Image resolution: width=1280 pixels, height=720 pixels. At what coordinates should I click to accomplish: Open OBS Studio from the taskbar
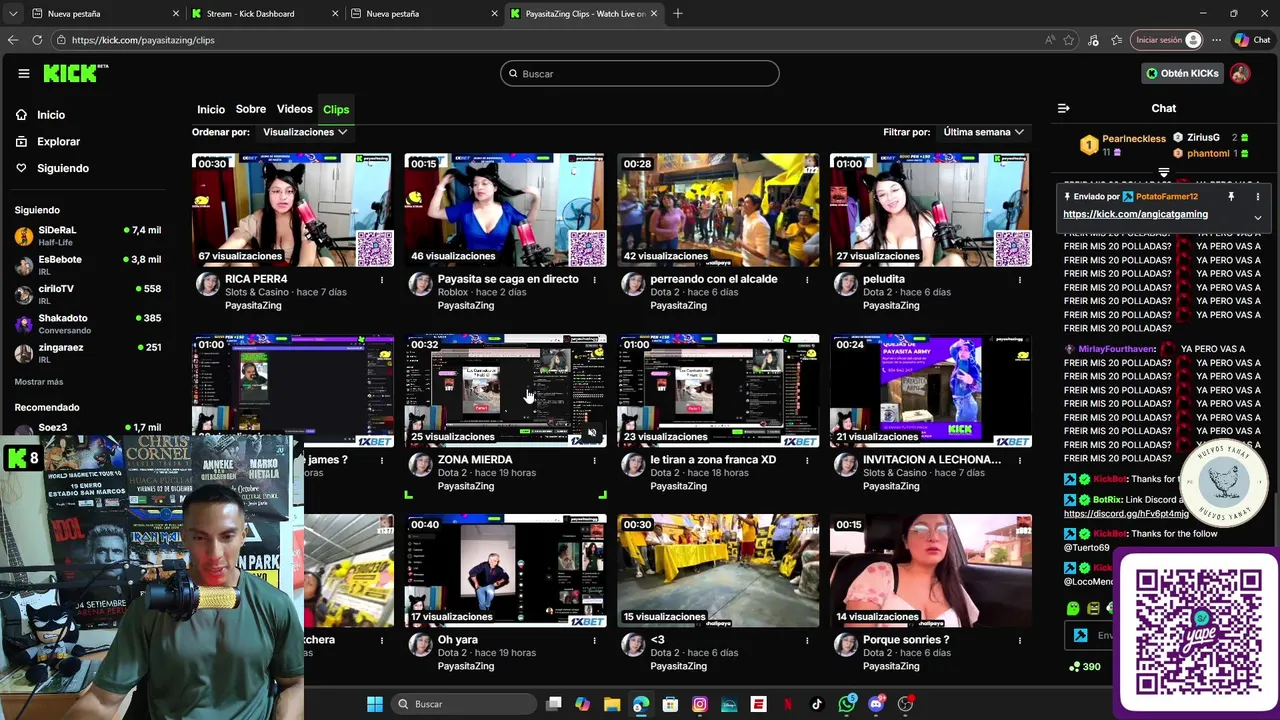pyautogui.click(x=905, y=704)
